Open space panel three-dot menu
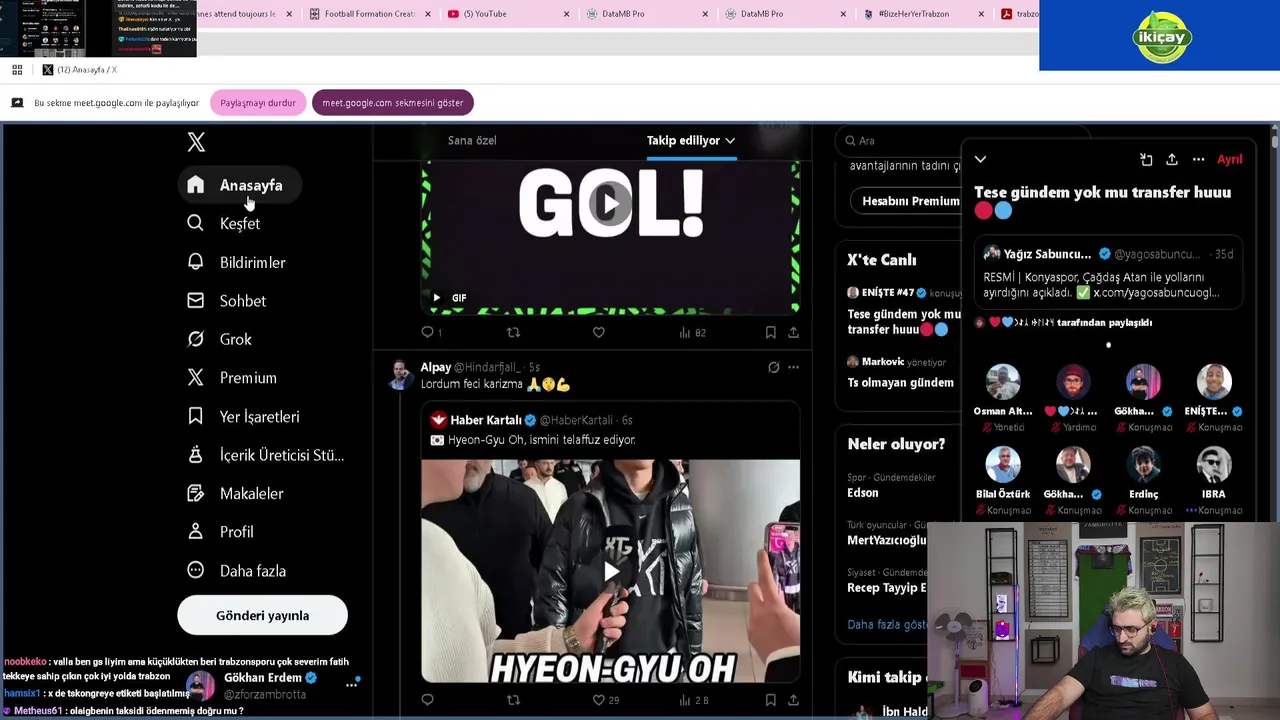 point(1198,159)
